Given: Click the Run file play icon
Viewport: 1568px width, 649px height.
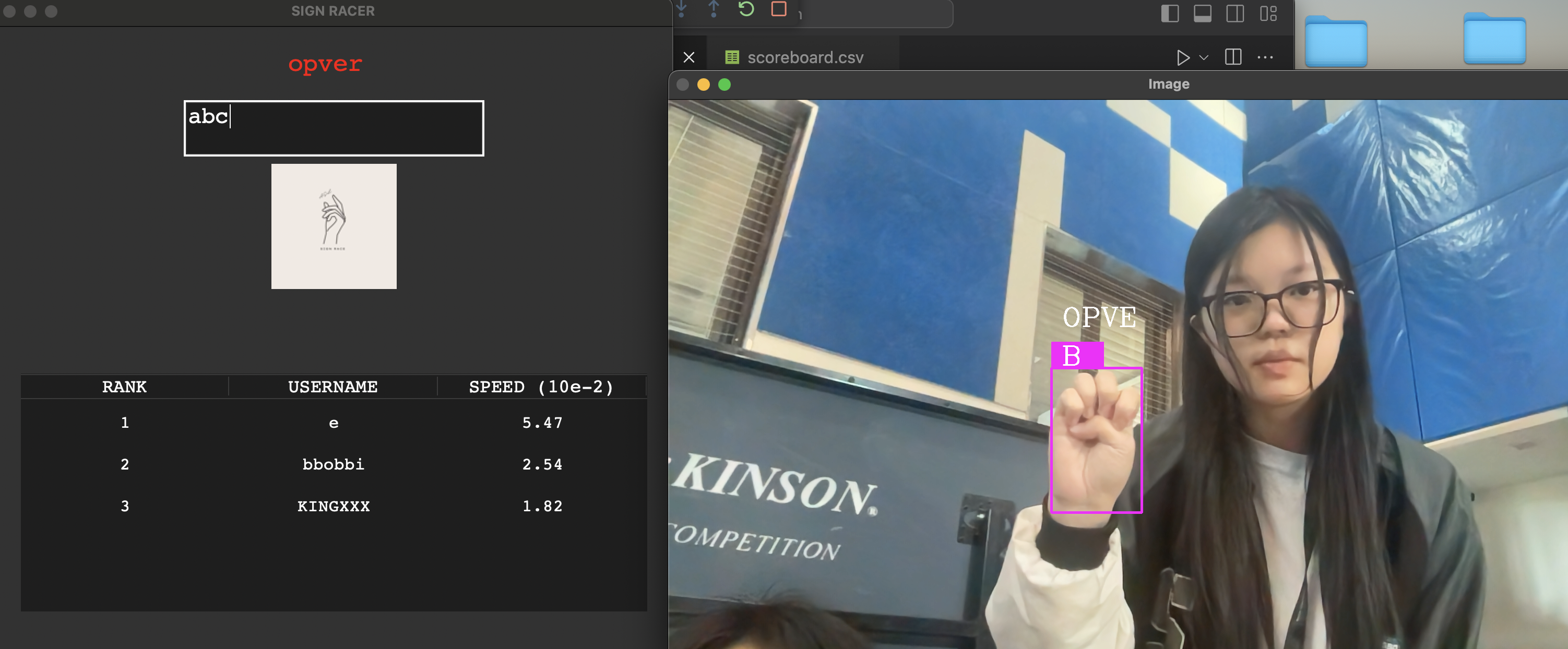Looking at the screenshot, I should coord(1182,57).
